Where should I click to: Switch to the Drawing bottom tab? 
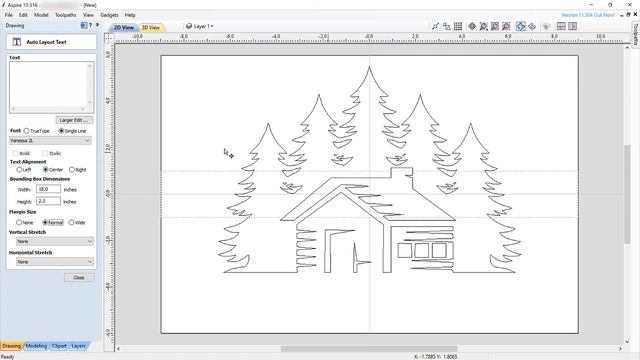coord(11,346)
